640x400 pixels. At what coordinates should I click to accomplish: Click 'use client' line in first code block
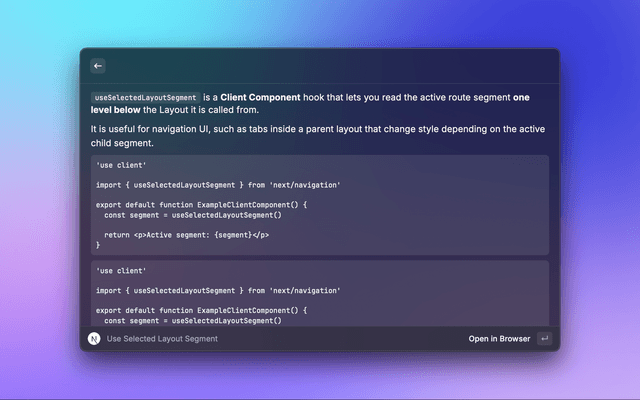click(121, 165)
